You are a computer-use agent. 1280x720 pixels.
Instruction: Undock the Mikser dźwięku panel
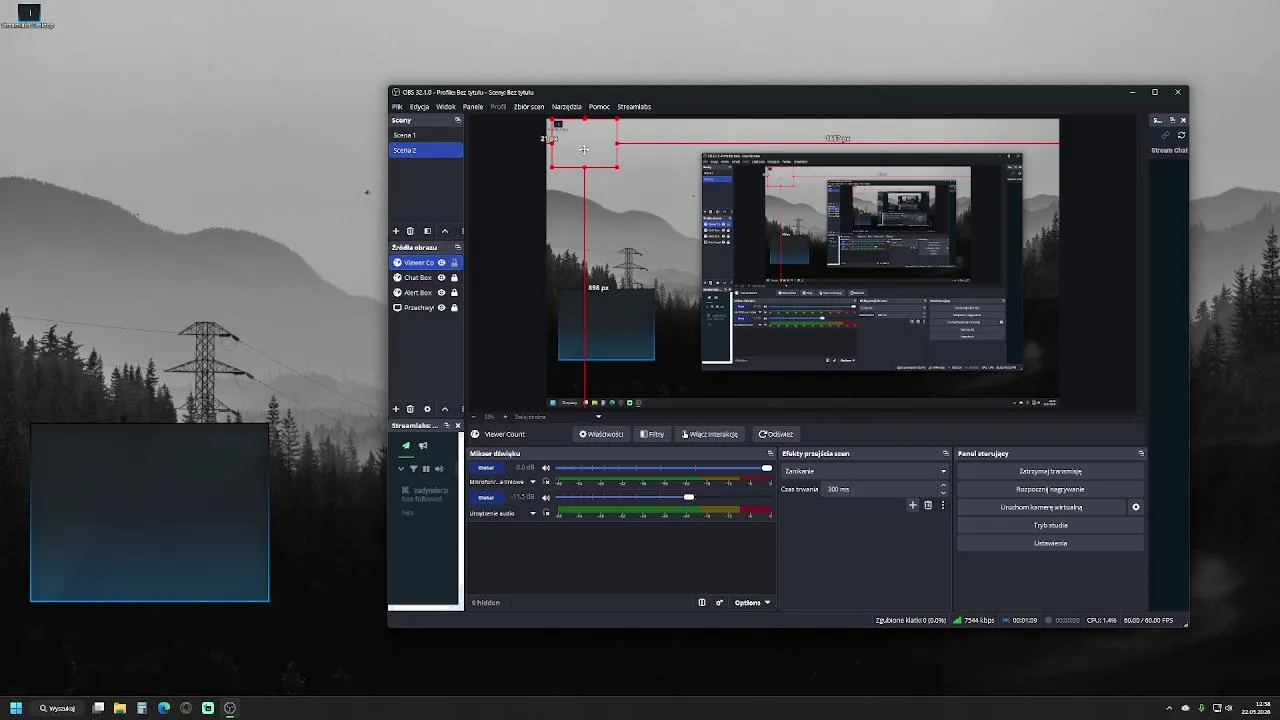pyautogui.click(x=770, y=454)
